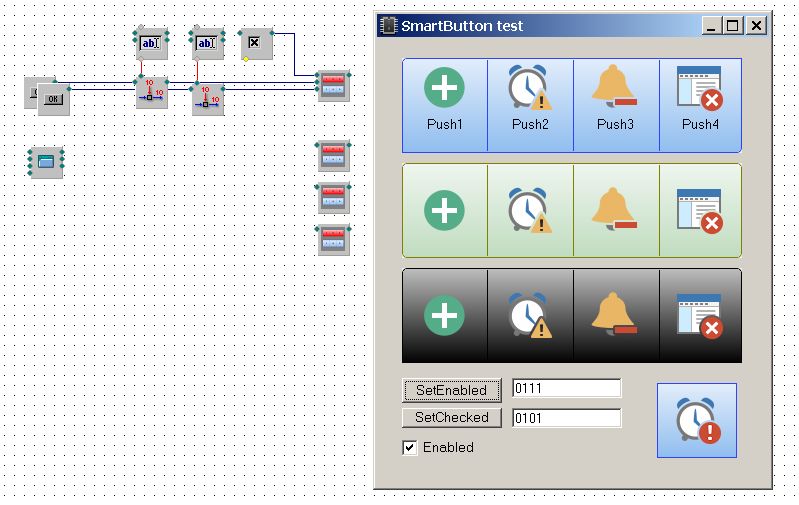Select the topmost smart button panel node
The height and width of the screenshot is (505, 799).
tap(333, 85)
